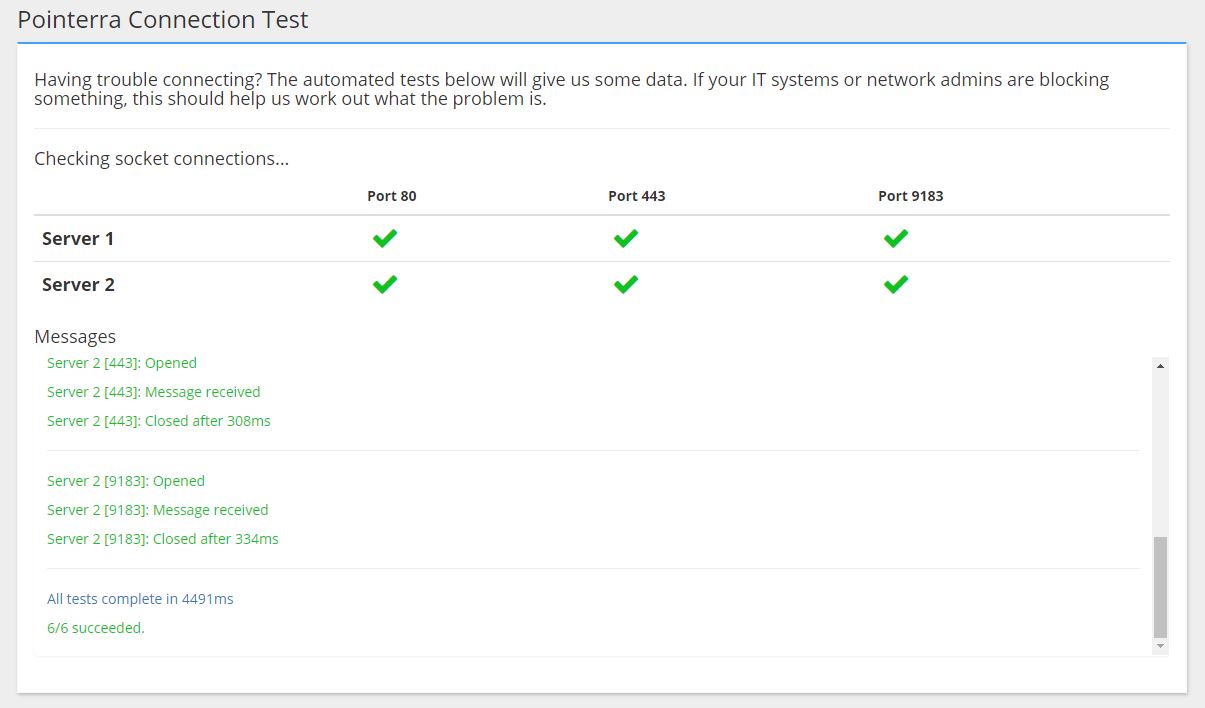
Task: Click the Pointerra Connection Test title
Action: [163, 19]
